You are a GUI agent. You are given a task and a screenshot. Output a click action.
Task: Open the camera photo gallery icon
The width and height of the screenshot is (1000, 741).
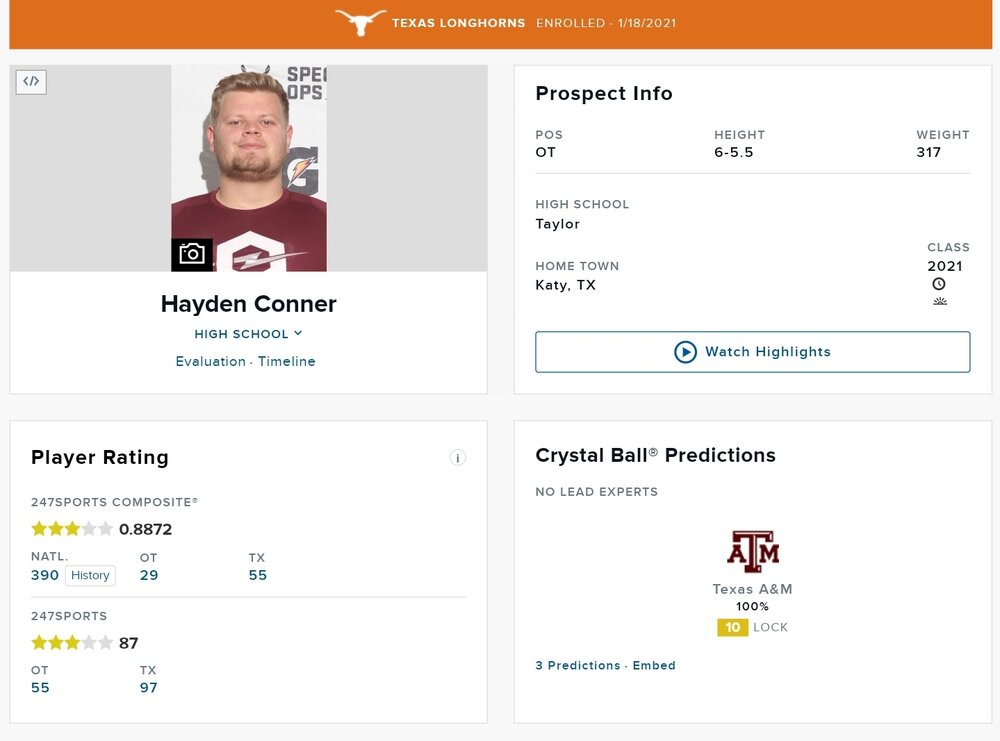pyautogui.click(x=192, y=254)
